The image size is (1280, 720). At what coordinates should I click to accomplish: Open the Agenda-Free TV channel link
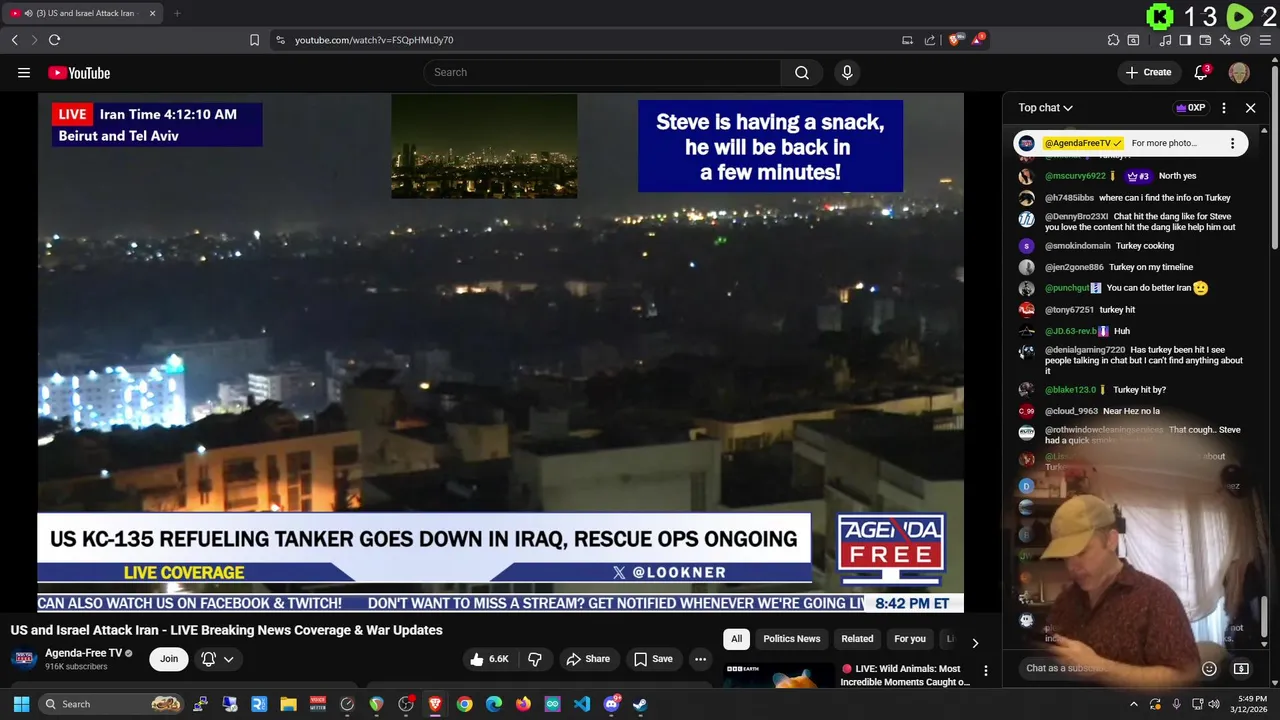click(x=83, y=653)
